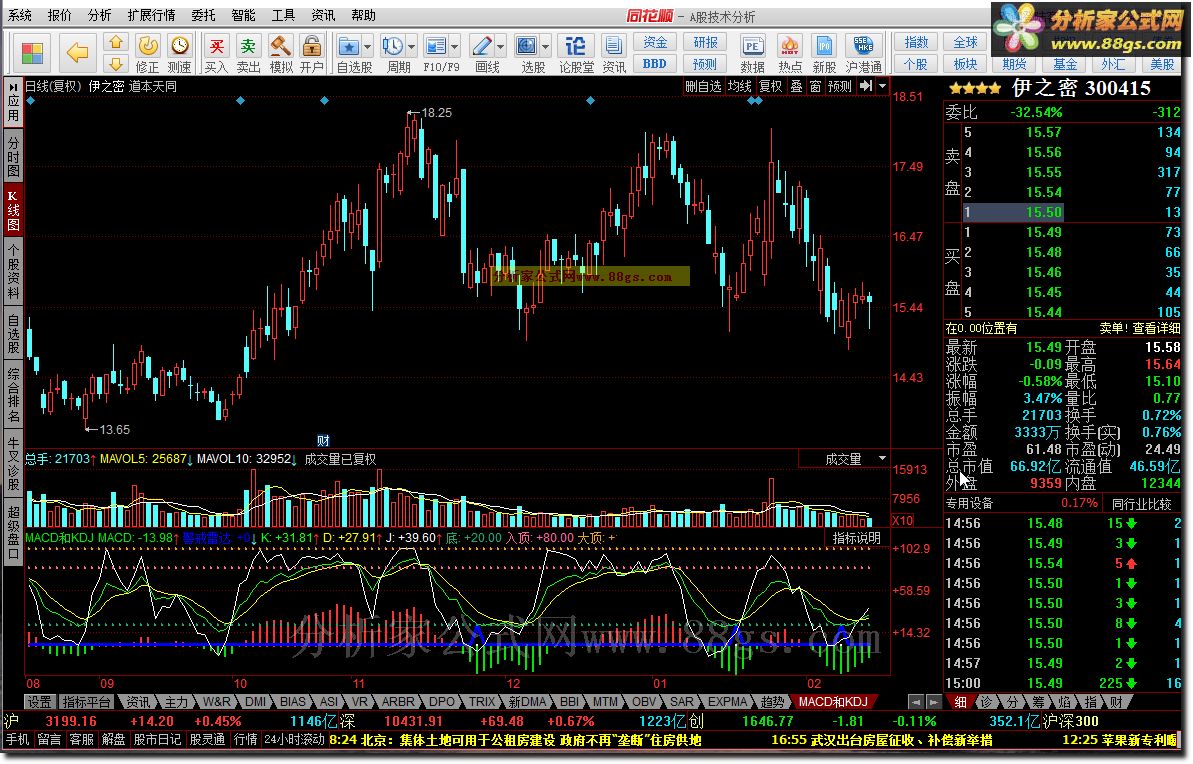Select the 画线 pencil tool
The image size is (1193, 764).
tap(482, 46)
